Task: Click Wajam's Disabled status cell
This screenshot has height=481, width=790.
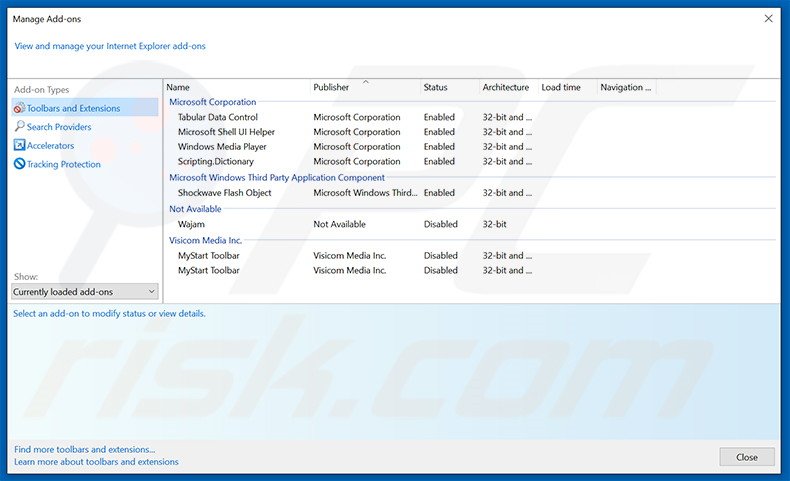Action: 440,224
